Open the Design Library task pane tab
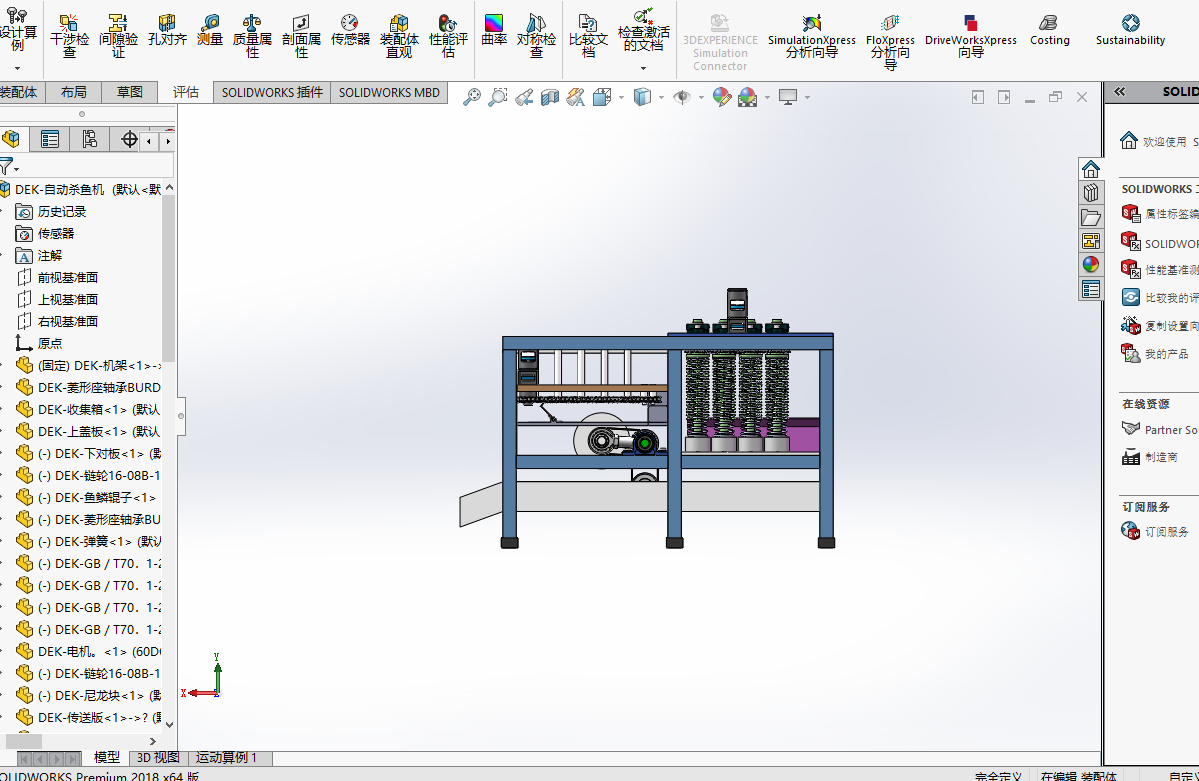The image size is (1199, 781). 1091,193
